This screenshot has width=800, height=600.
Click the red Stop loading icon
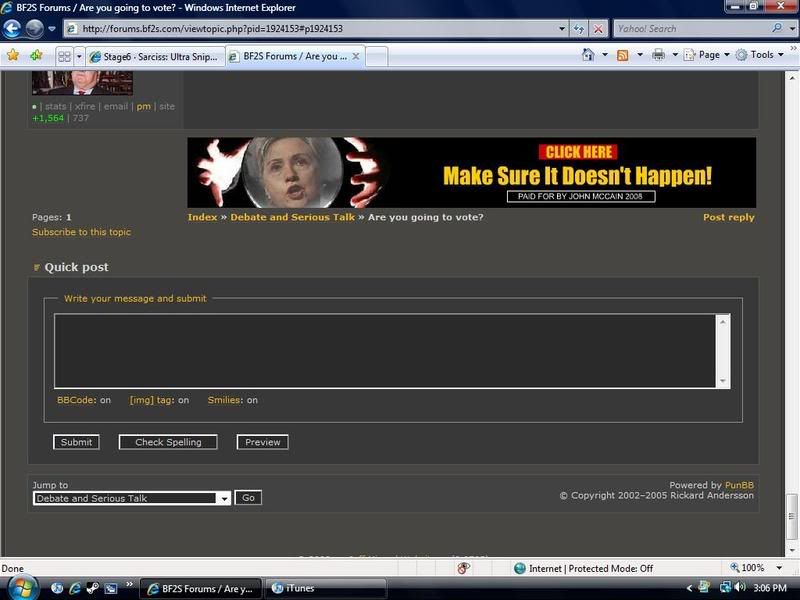[x=598, y=29]
